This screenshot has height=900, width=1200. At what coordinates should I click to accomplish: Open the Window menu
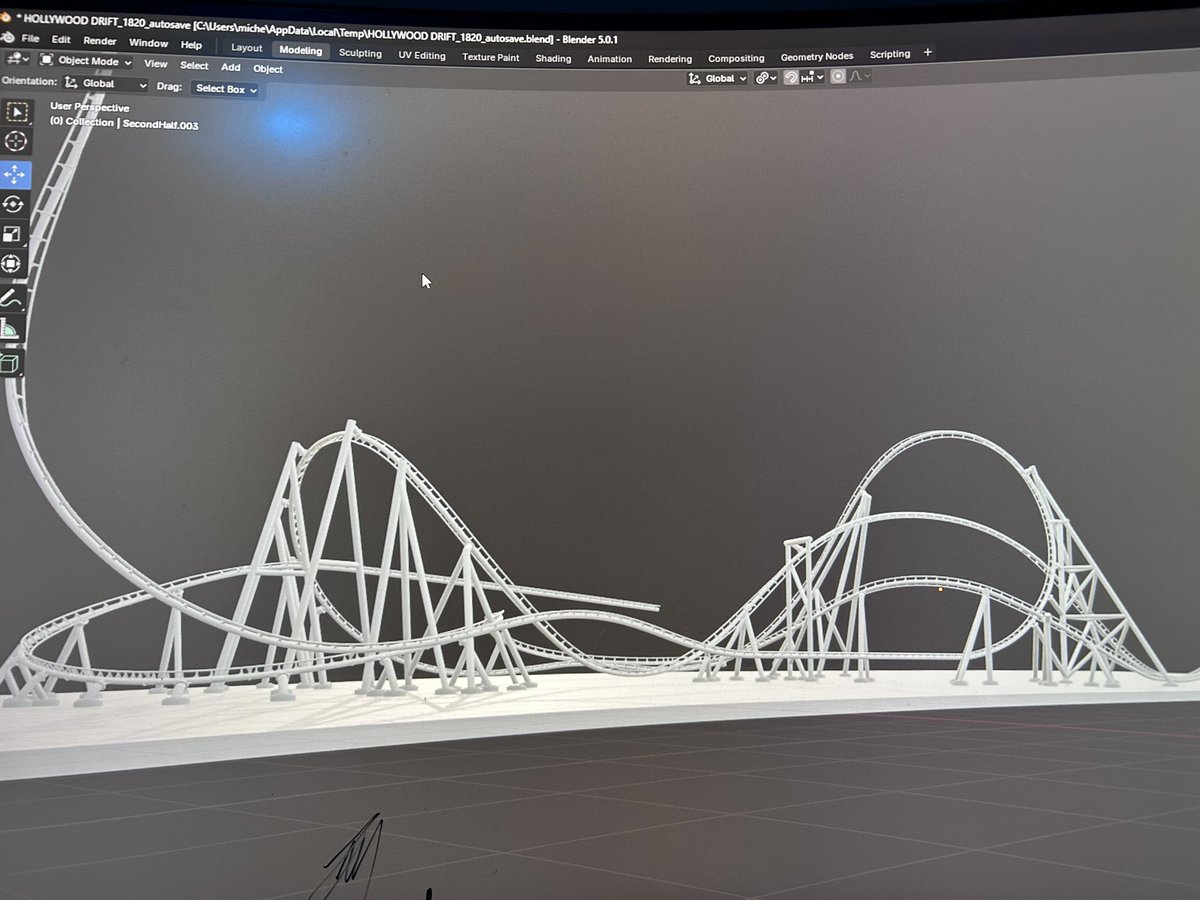click(x=148, y=43)
